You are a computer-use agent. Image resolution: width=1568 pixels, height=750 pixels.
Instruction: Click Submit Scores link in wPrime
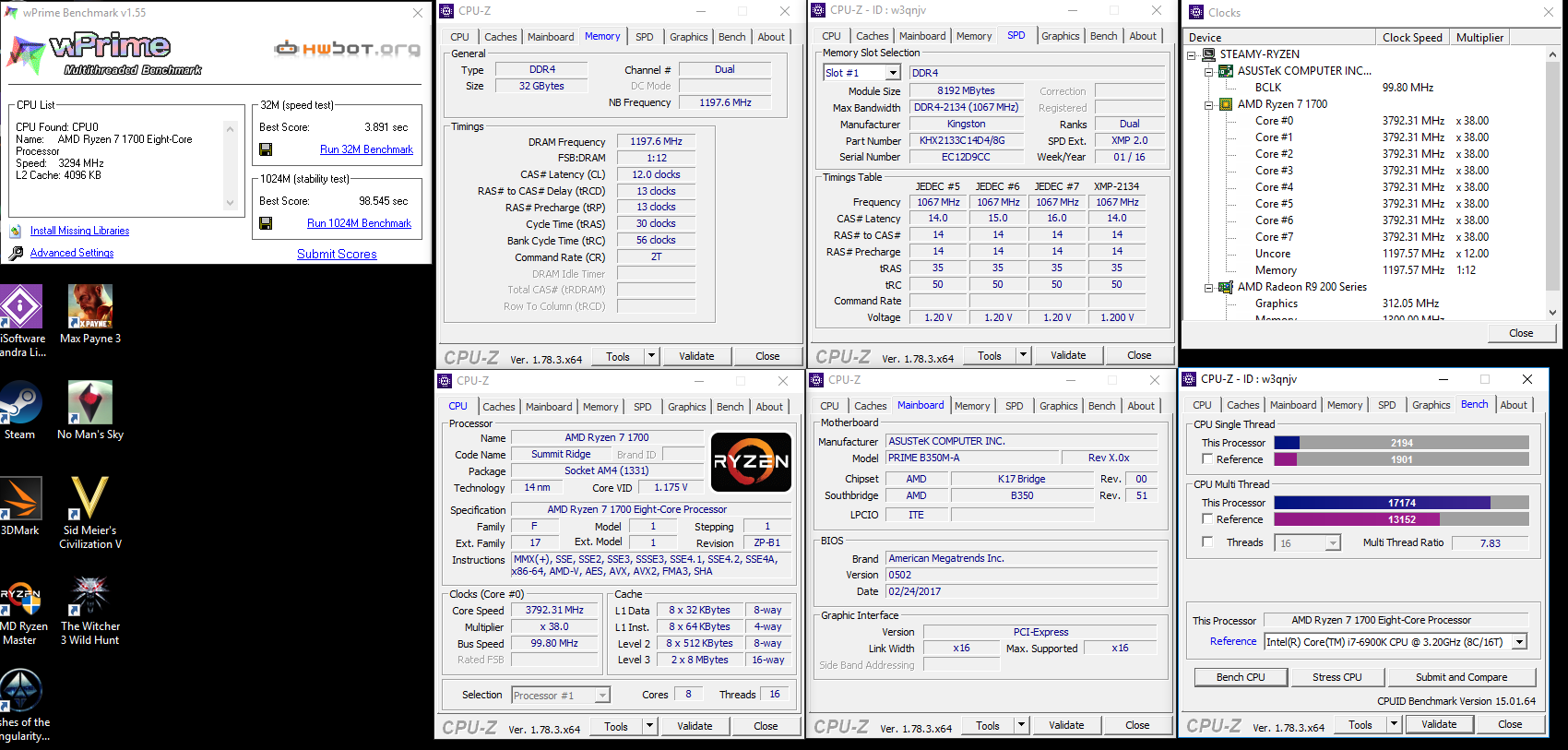pyautogui.click(x=337, y=254)
